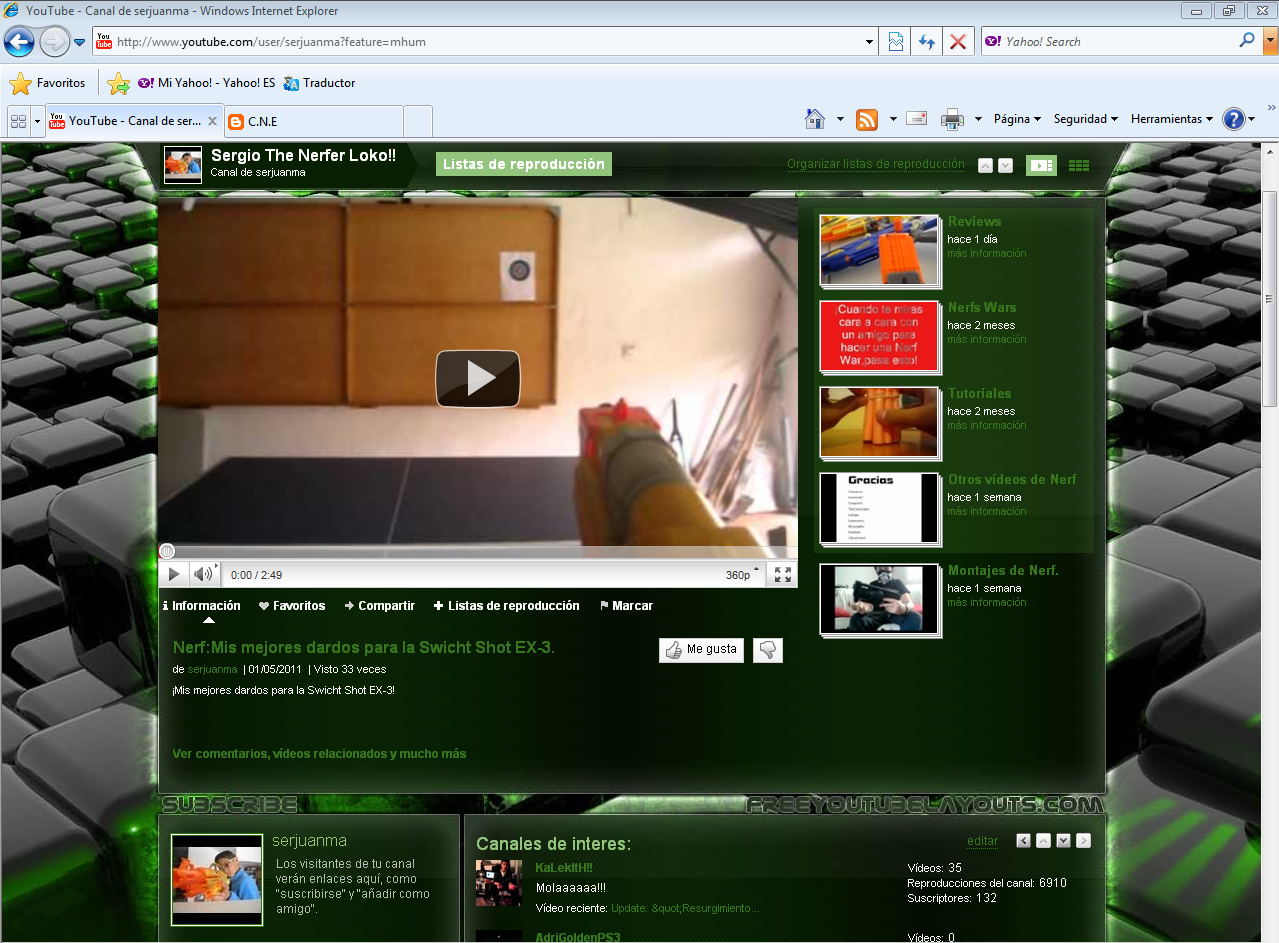Click the Listas de reproducción green button
Screen dimensions: 1279x943
coord(524,164)
